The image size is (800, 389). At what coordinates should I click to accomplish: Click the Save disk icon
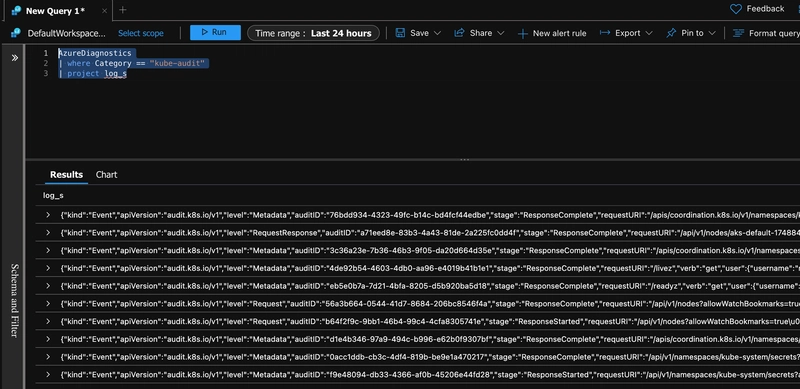pos(401,33)
